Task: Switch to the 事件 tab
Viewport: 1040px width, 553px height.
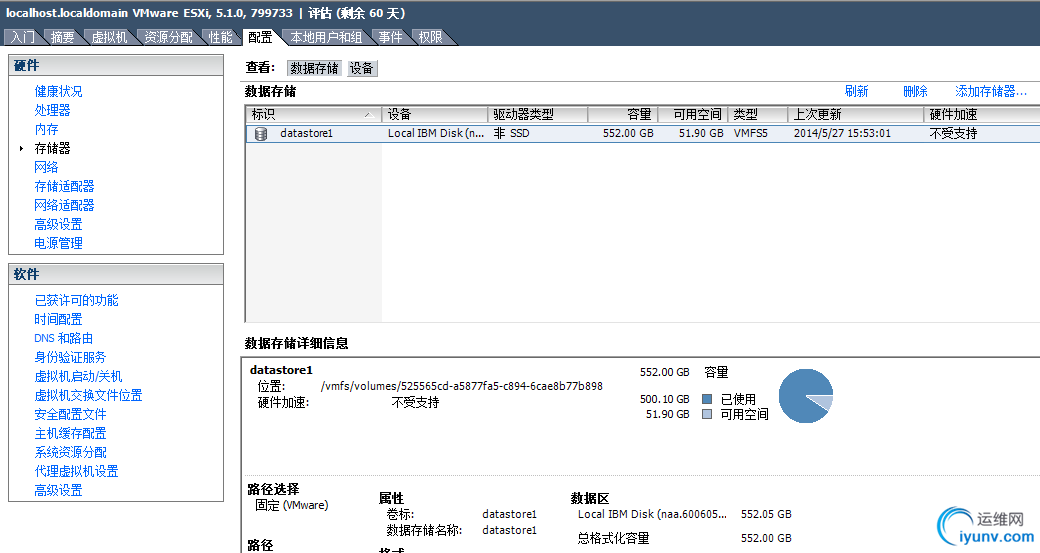Action: click(x=391, y=37)
